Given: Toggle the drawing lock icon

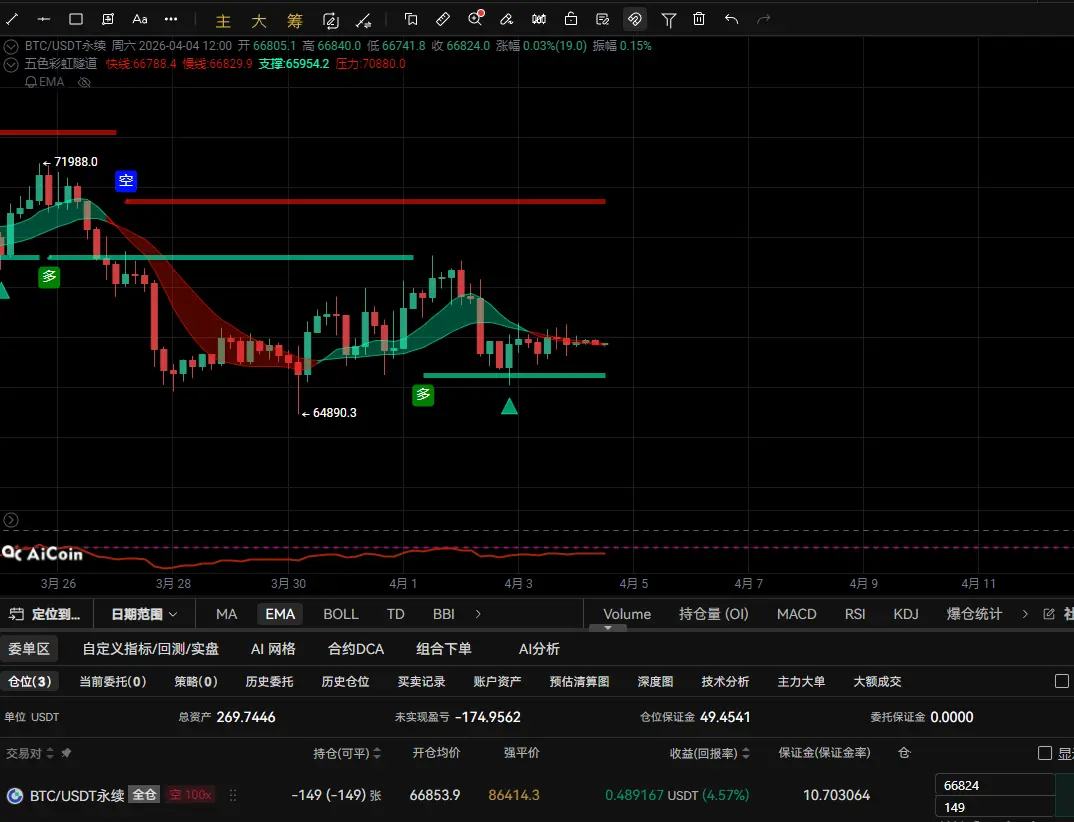Looking at the screenshot, I should [x=571, y=19].
